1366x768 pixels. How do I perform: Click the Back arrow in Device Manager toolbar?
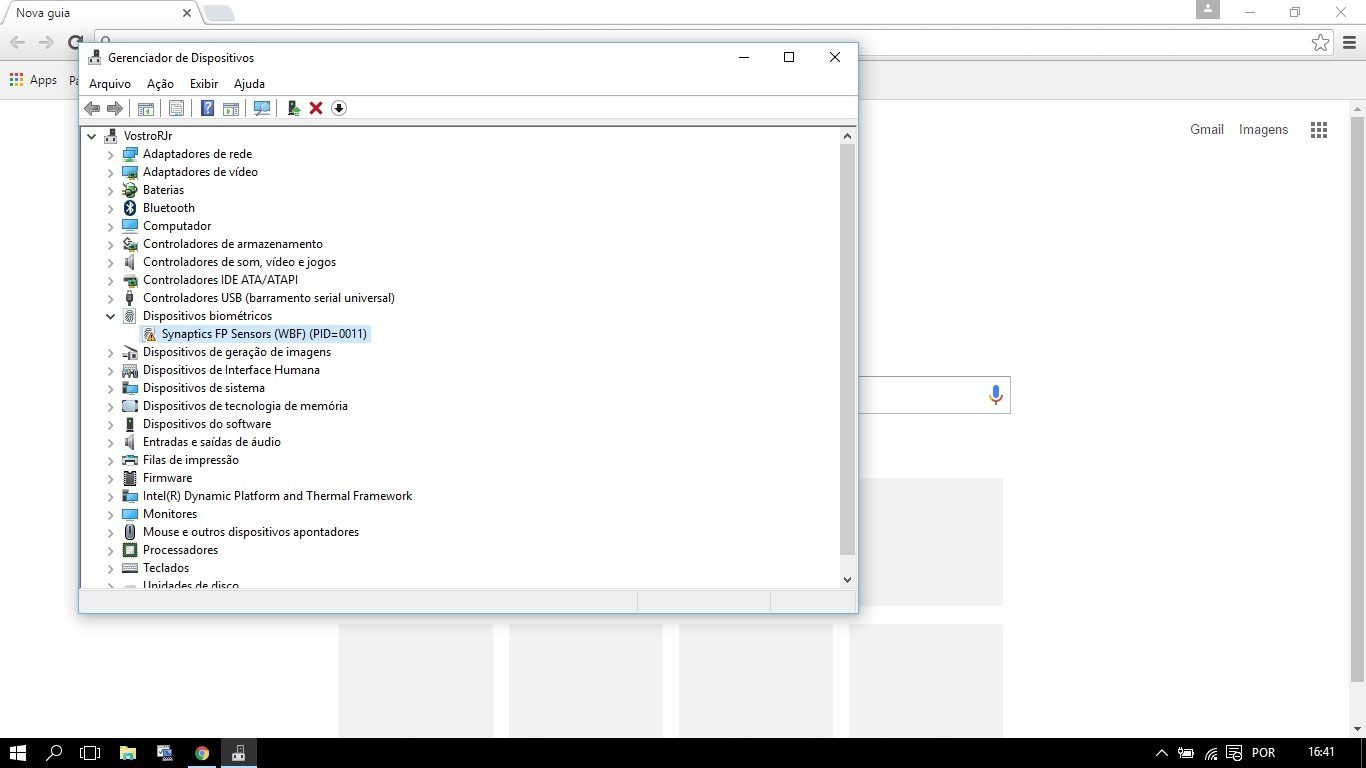pyautogui.click(x=92, y=108)
